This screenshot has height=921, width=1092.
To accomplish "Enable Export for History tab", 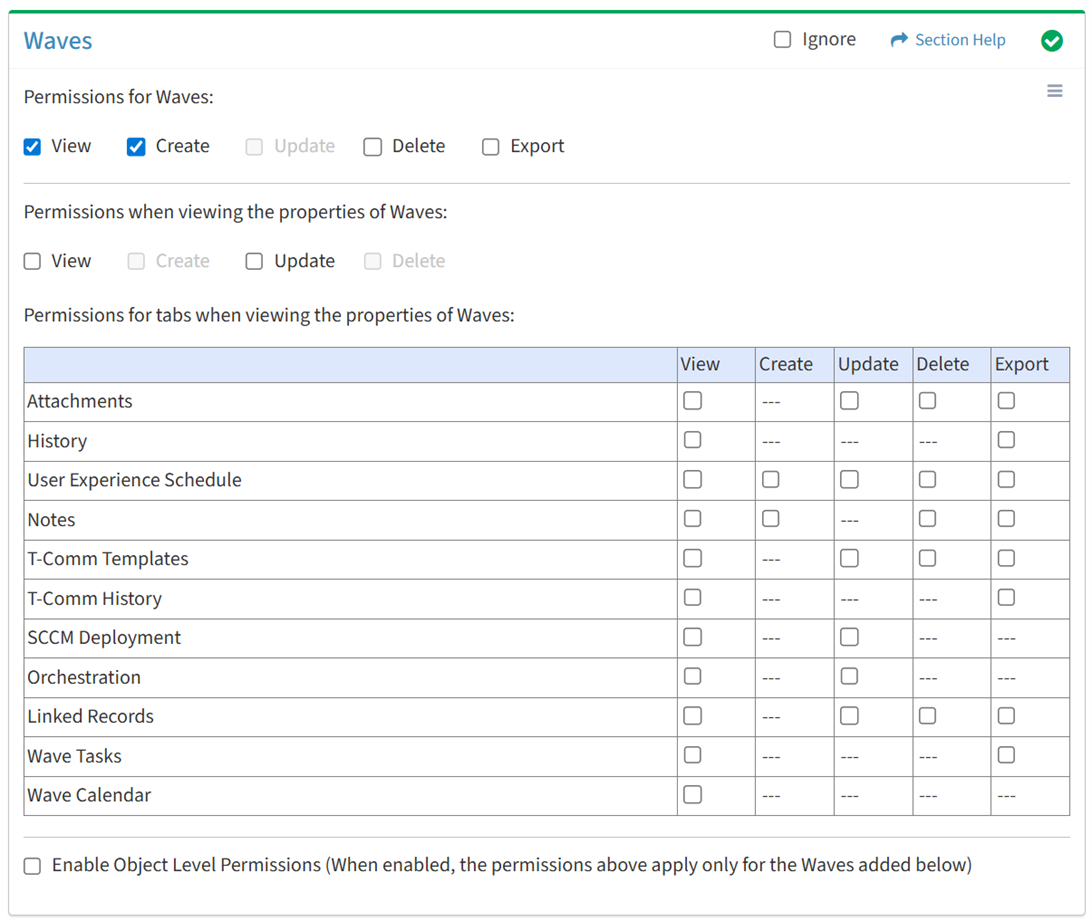I will [x=1006, y=440].
